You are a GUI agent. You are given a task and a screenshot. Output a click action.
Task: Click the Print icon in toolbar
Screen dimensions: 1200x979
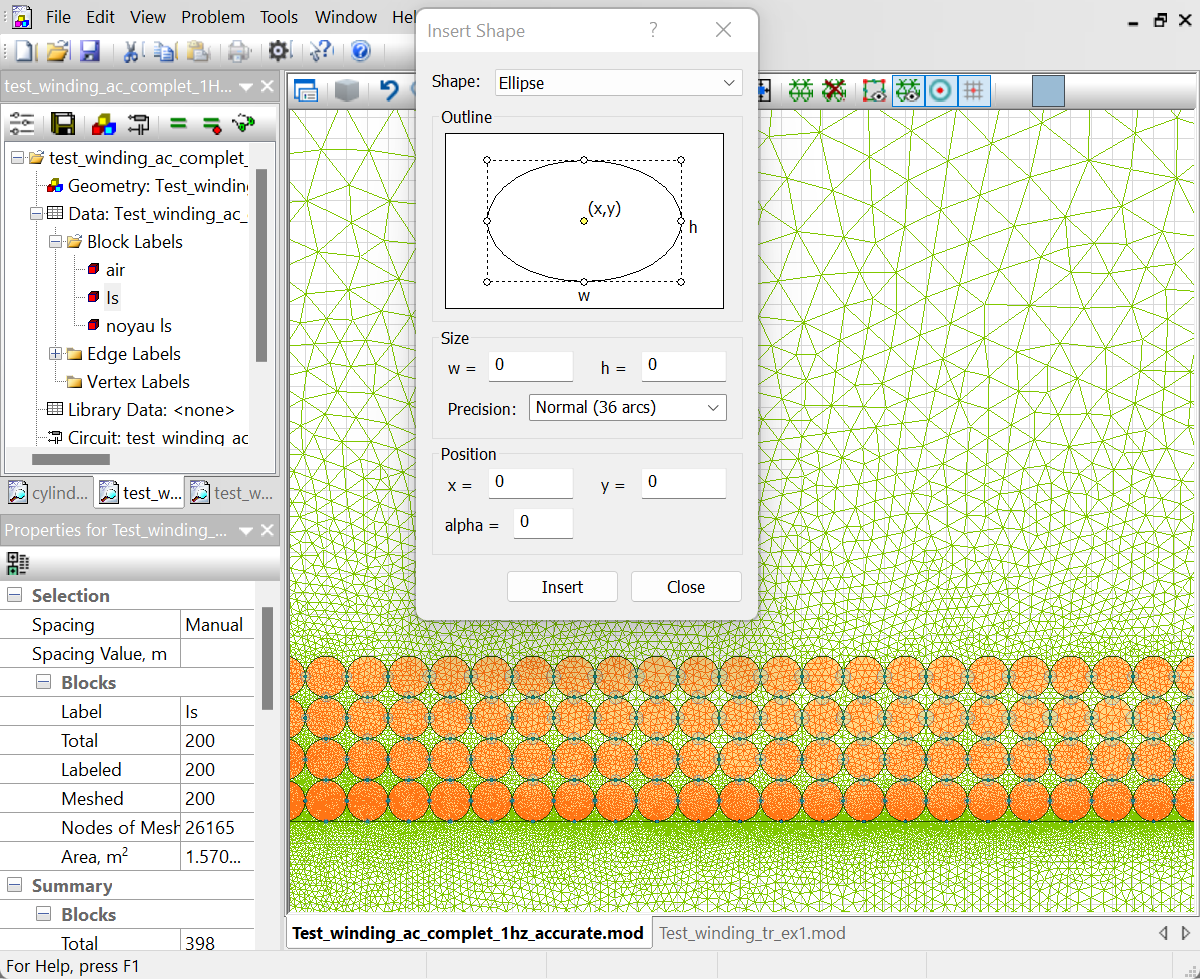click(239, 51)
